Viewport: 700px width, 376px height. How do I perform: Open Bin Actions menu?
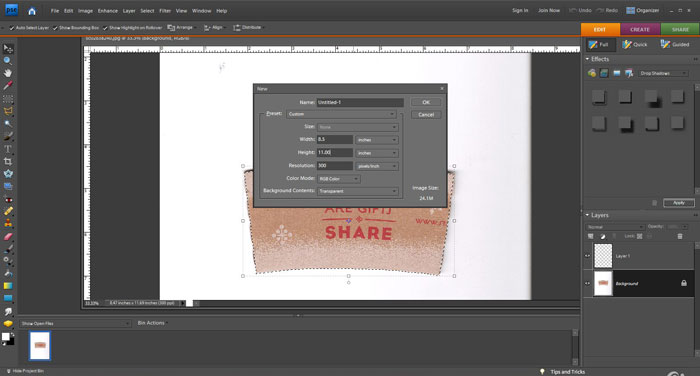pyautogui.click(x=152, y=323)
